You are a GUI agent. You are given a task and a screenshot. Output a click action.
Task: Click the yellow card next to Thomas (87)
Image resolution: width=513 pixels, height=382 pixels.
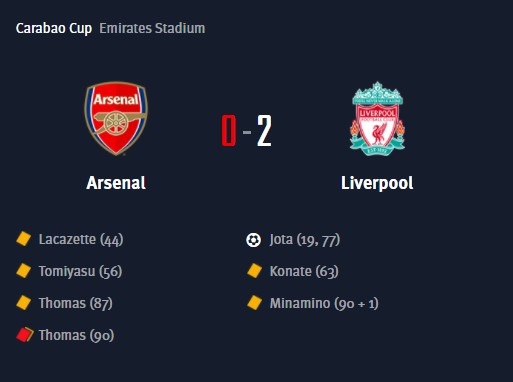click(24, 303)
